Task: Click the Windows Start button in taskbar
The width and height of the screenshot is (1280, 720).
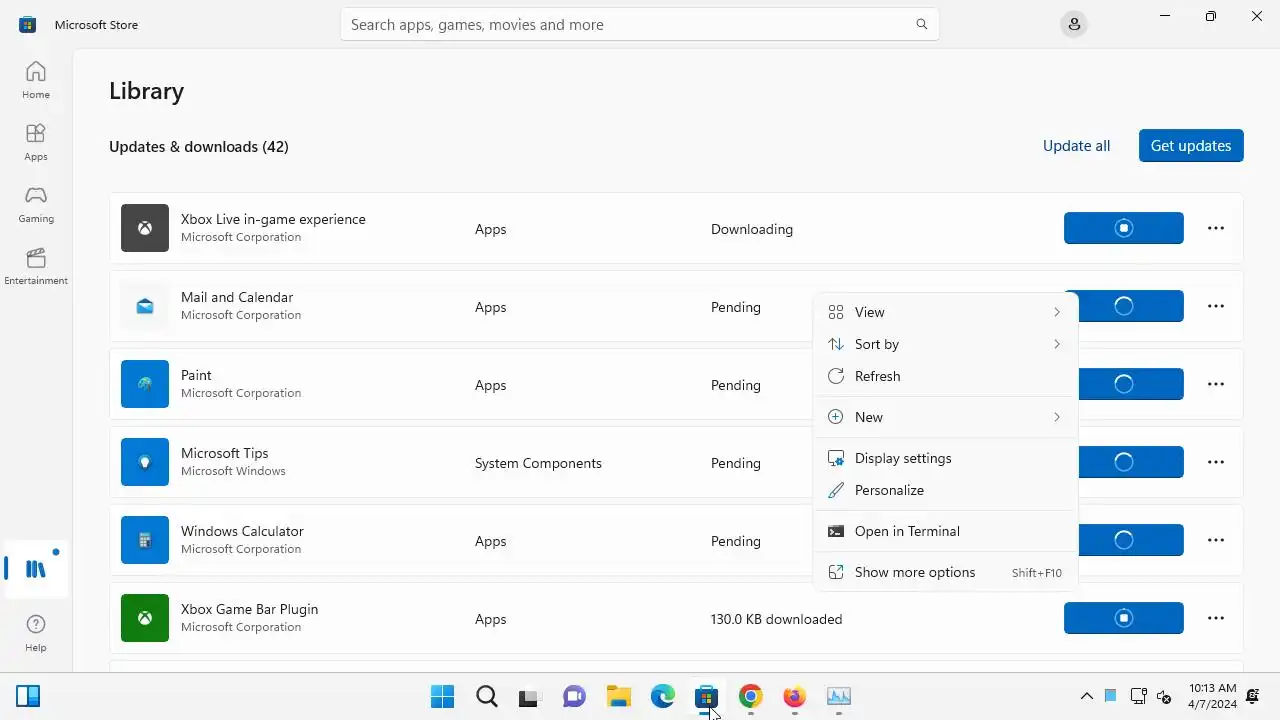Action: coord(442,696)
